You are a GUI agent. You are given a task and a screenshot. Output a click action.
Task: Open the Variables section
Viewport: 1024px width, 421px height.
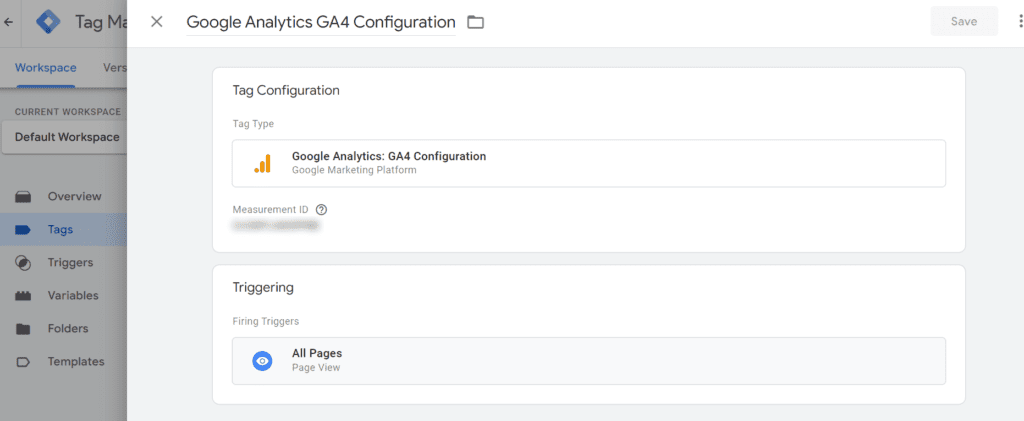pos(73,295)
